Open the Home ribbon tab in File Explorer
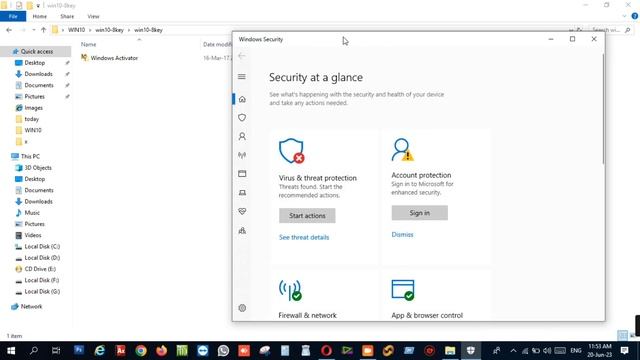This screenshot has height=360, width=640. (x=40, y=16)
